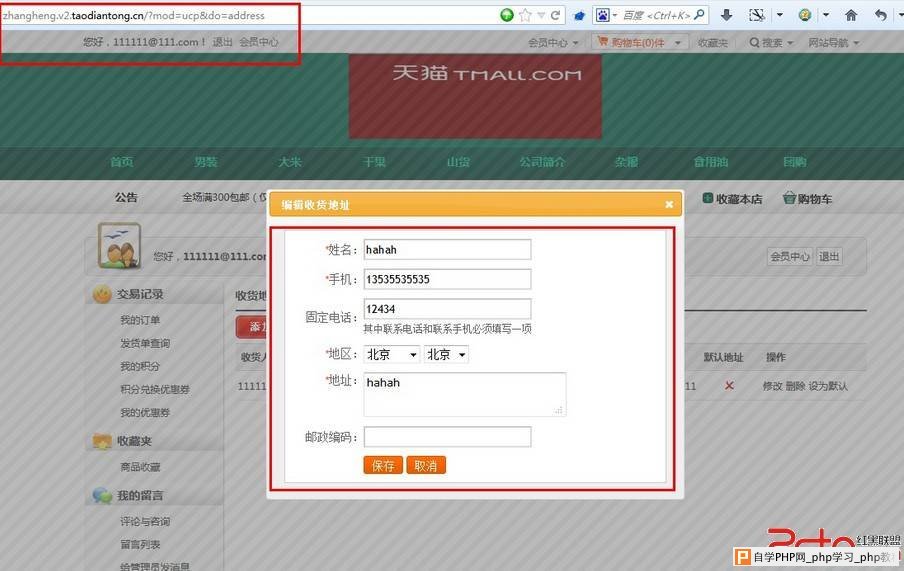This screenshot has height=571, width=904.
Task: Open 积分兑换优惠券 in the sidebar
Action: point(155,389)
